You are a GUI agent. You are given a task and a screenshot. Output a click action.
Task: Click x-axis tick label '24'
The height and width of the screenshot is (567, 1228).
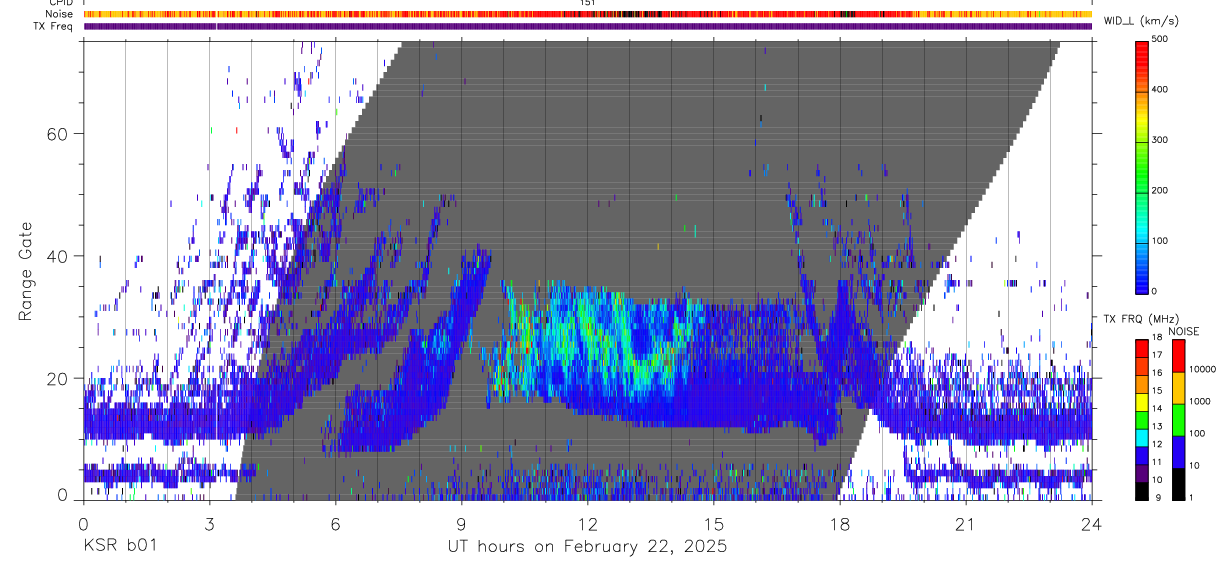click(x=1091, y=523)
